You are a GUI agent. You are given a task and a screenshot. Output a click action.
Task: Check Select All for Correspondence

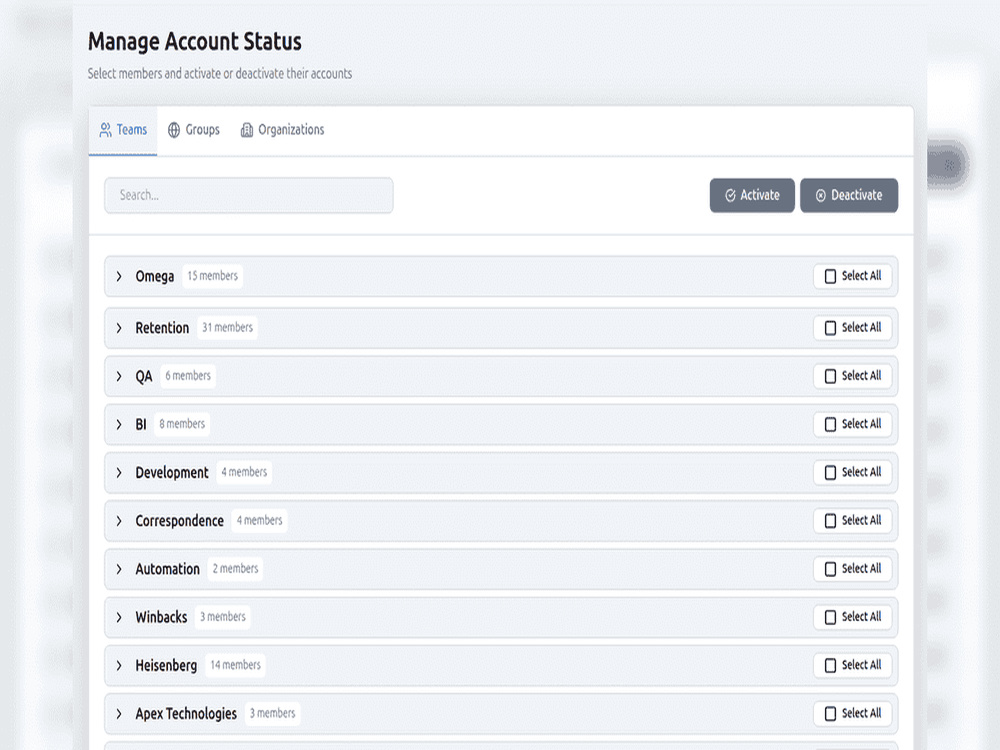852,520
